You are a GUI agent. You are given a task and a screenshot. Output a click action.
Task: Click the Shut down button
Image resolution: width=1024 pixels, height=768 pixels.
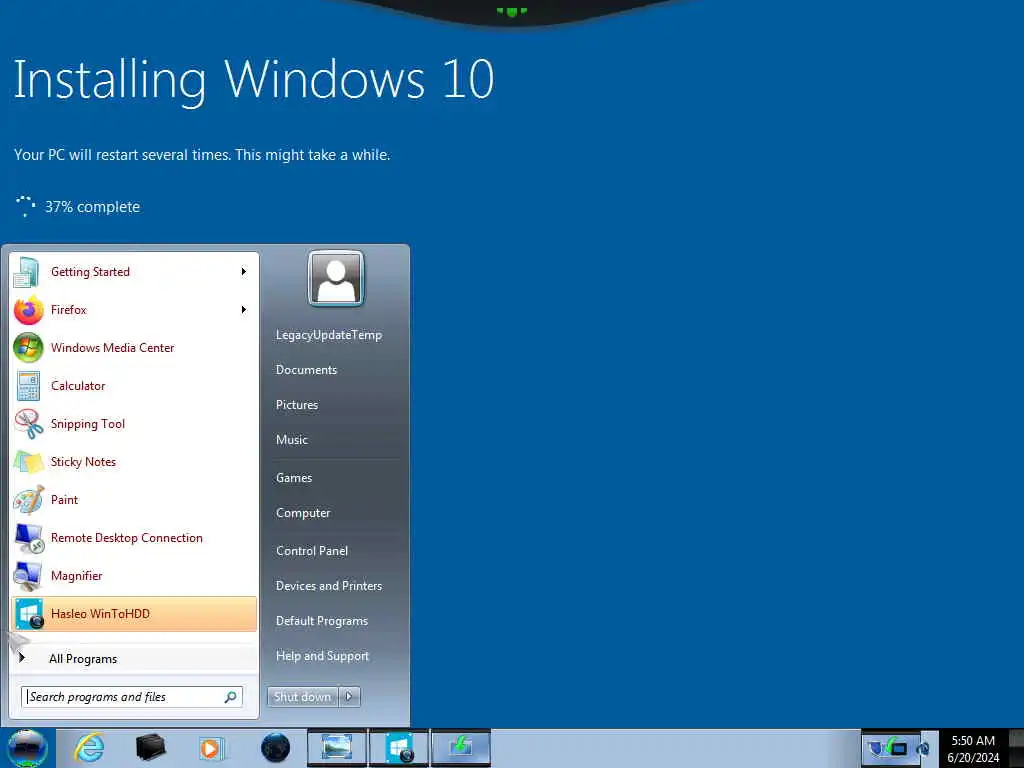(302, 697)
